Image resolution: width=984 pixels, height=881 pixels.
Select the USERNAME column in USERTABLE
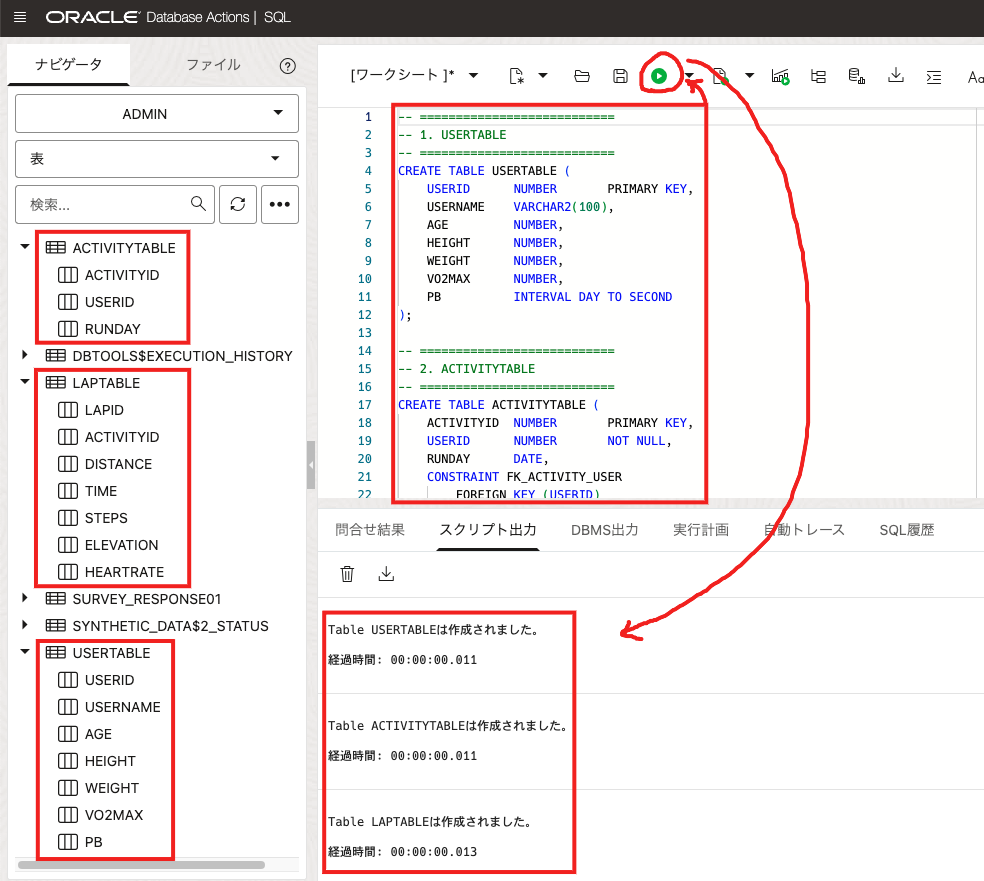click(x=122, y=707)
